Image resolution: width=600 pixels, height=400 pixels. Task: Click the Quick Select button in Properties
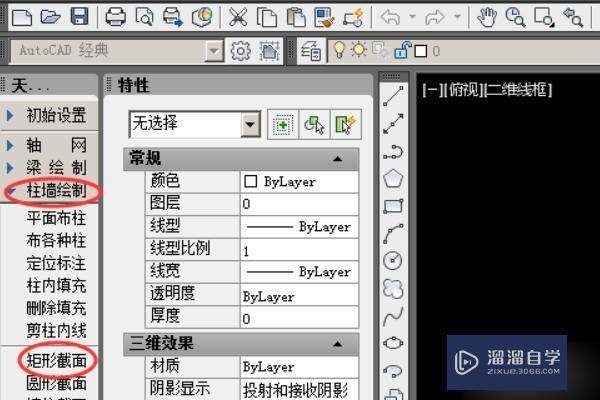(345, 125)
